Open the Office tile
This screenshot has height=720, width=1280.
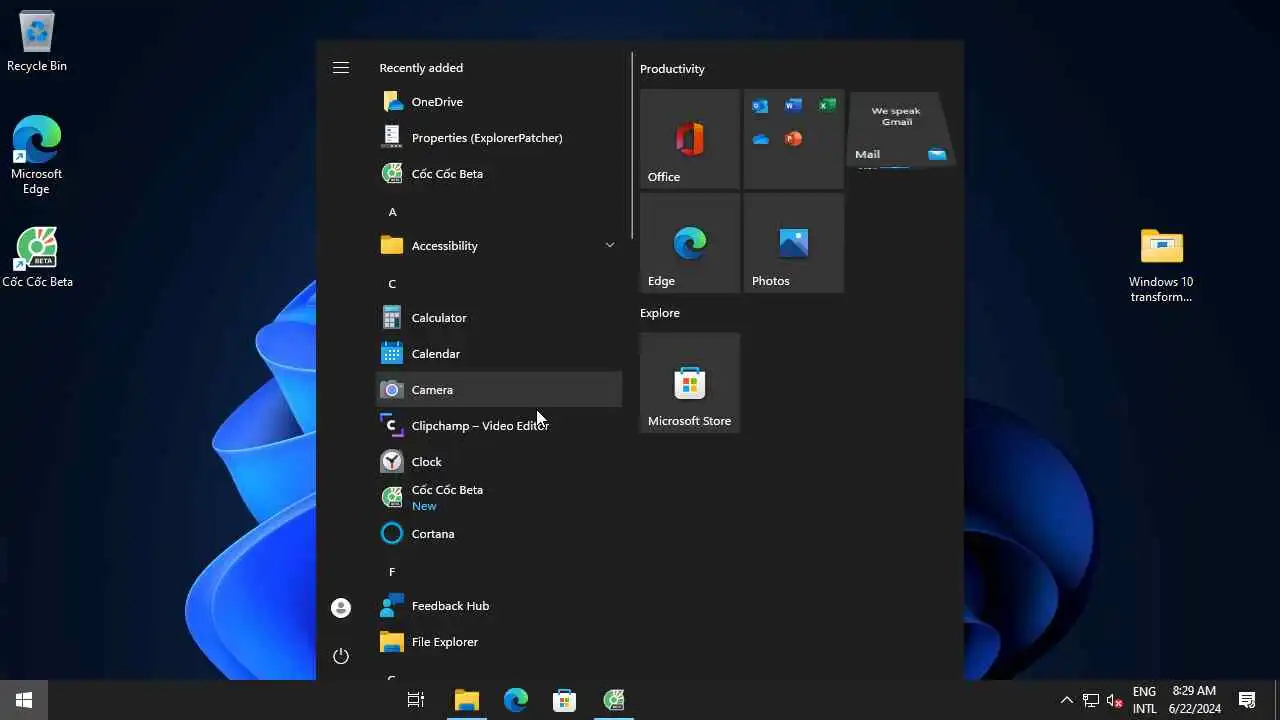[x=690, y=139]
